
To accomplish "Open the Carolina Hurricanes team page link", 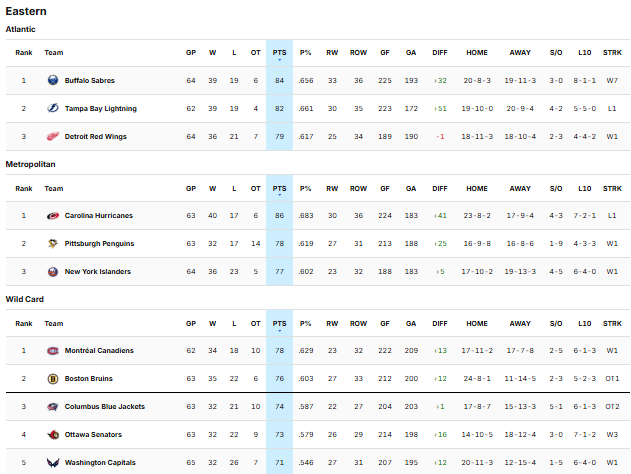I will click(98, 215).
